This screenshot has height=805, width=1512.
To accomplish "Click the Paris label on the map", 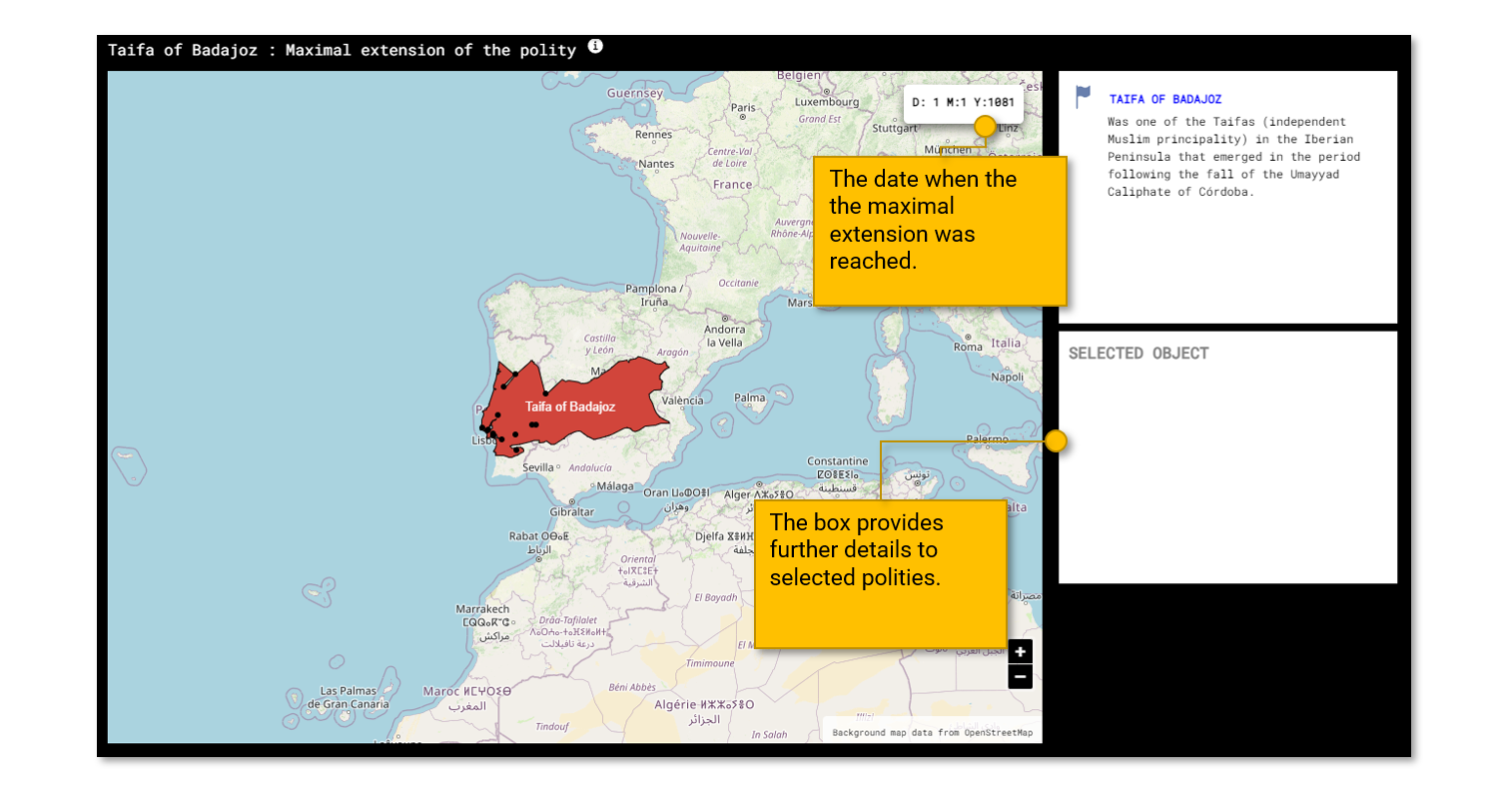I will pos(743,108).
